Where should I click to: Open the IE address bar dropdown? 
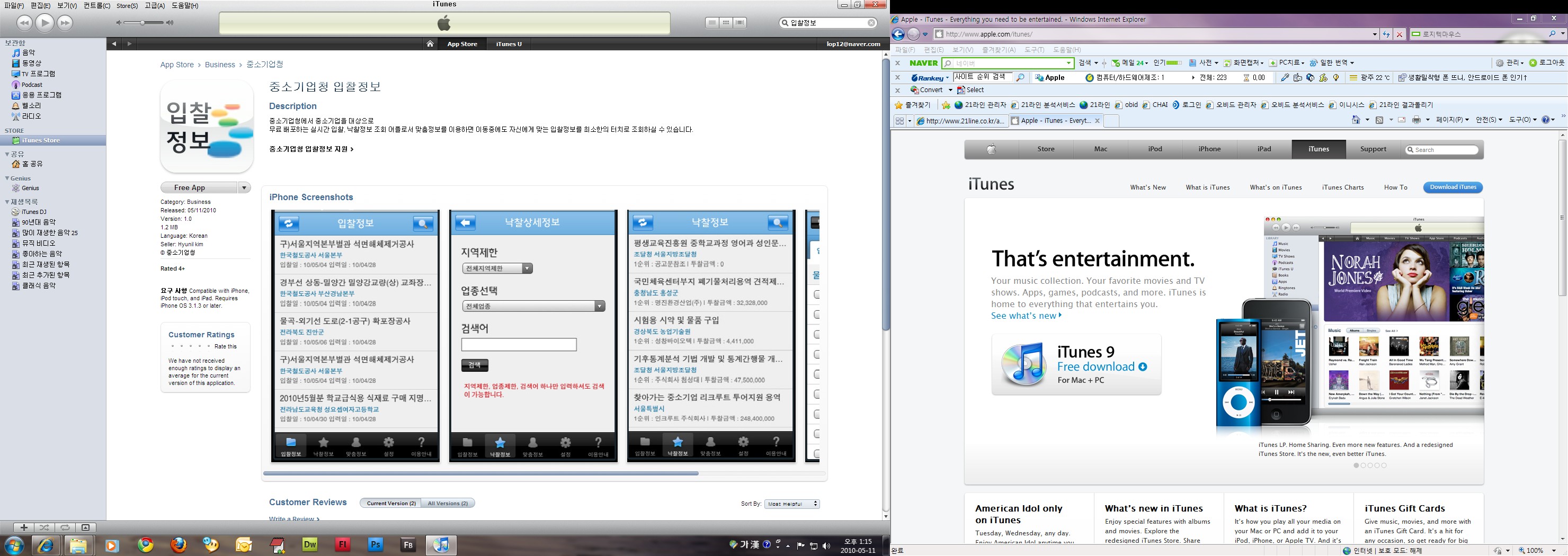1375,34
